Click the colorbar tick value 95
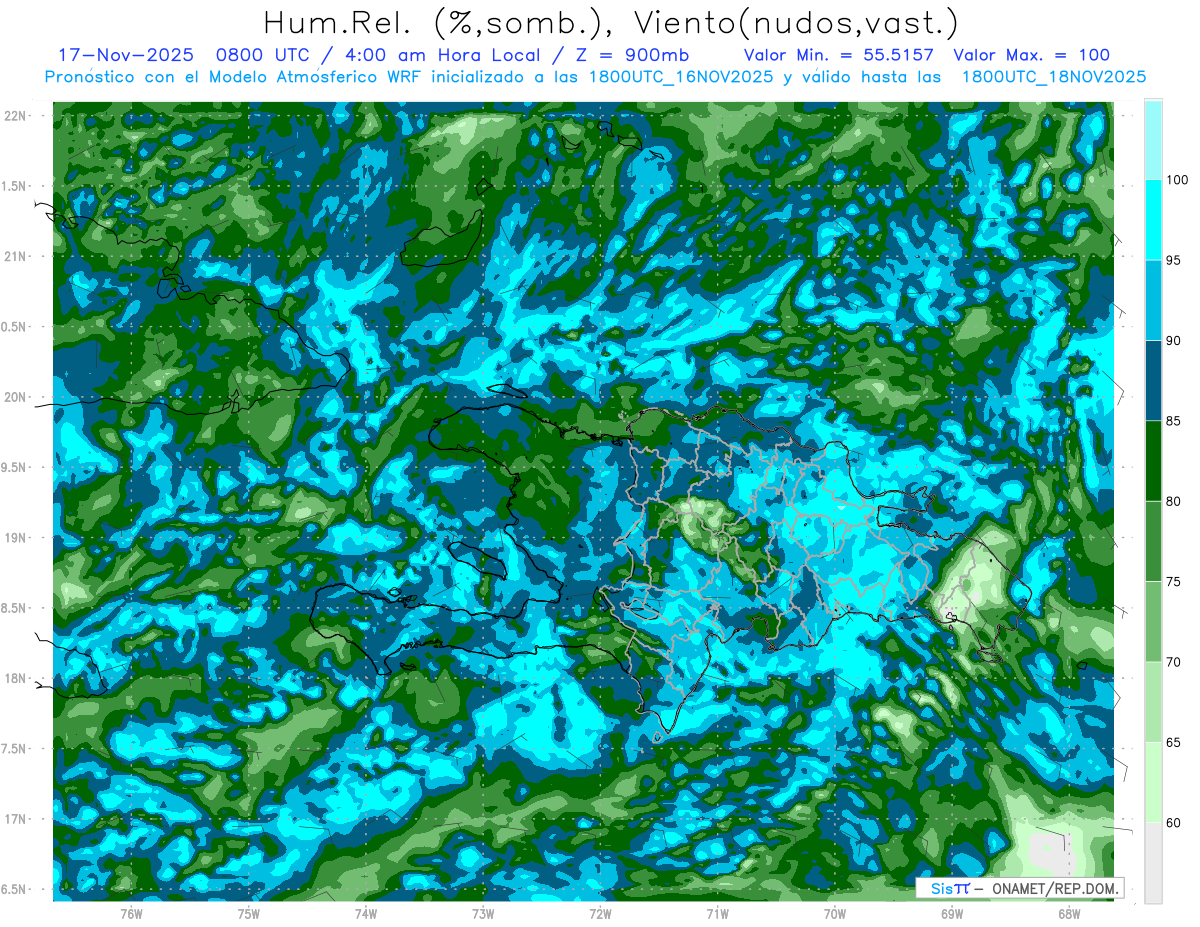 pyautogui.click(x=1174, y=261)
